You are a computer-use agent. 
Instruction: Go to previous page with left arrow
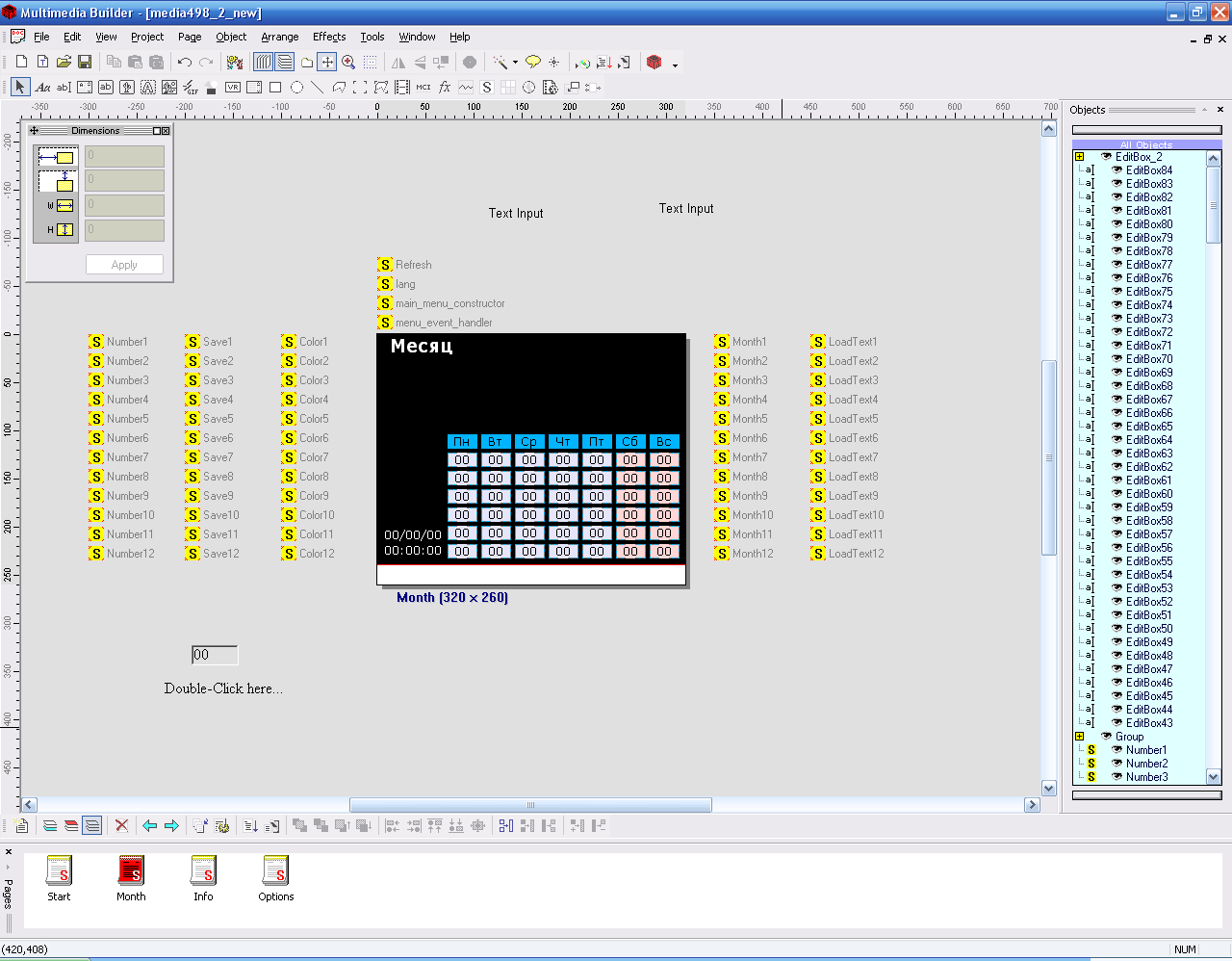tap(149, 825)
